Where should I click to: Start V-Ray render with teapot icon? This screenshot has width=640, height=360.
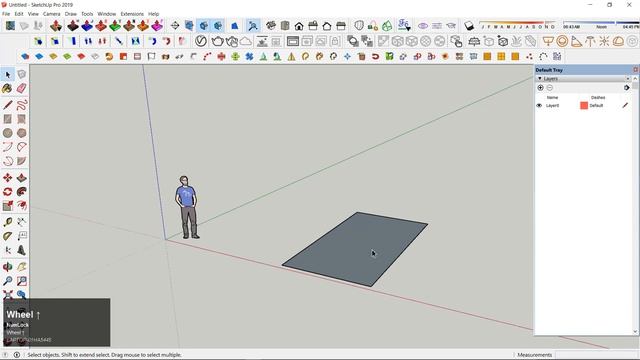coord(217,41)
